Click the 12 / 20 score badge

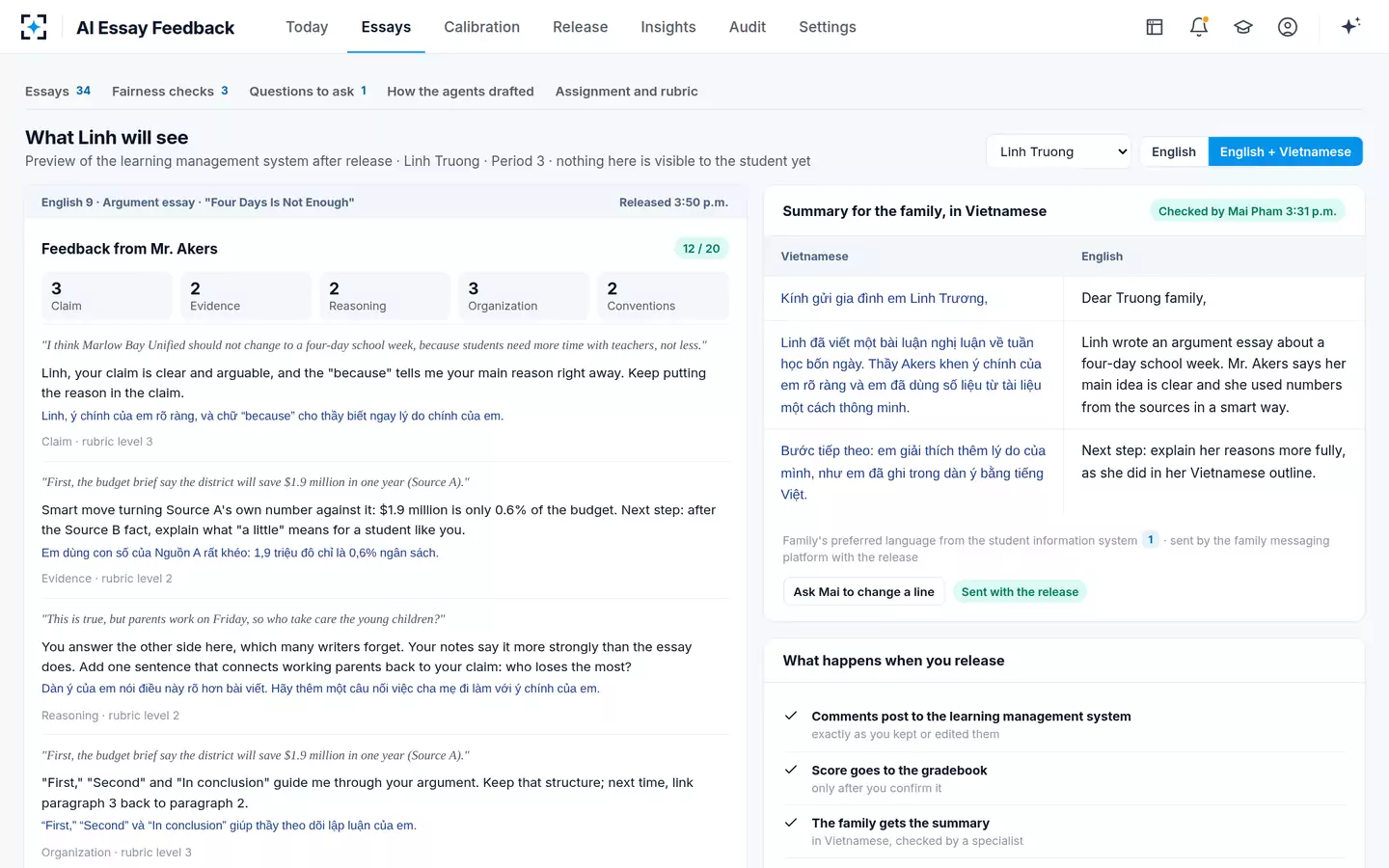tap(701, 248)
